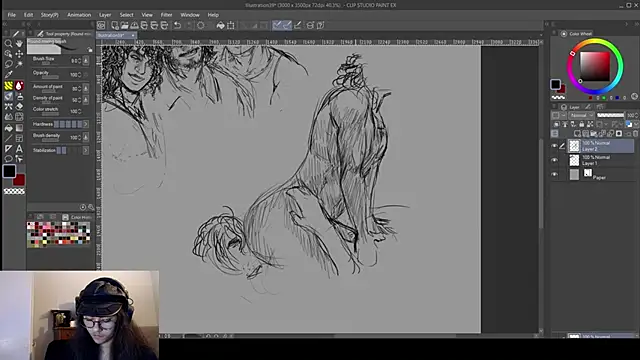Viewport: 640px width, 360px height.
Task: Hide Layer 2 using its eye icon
Action: coord(554,146)
